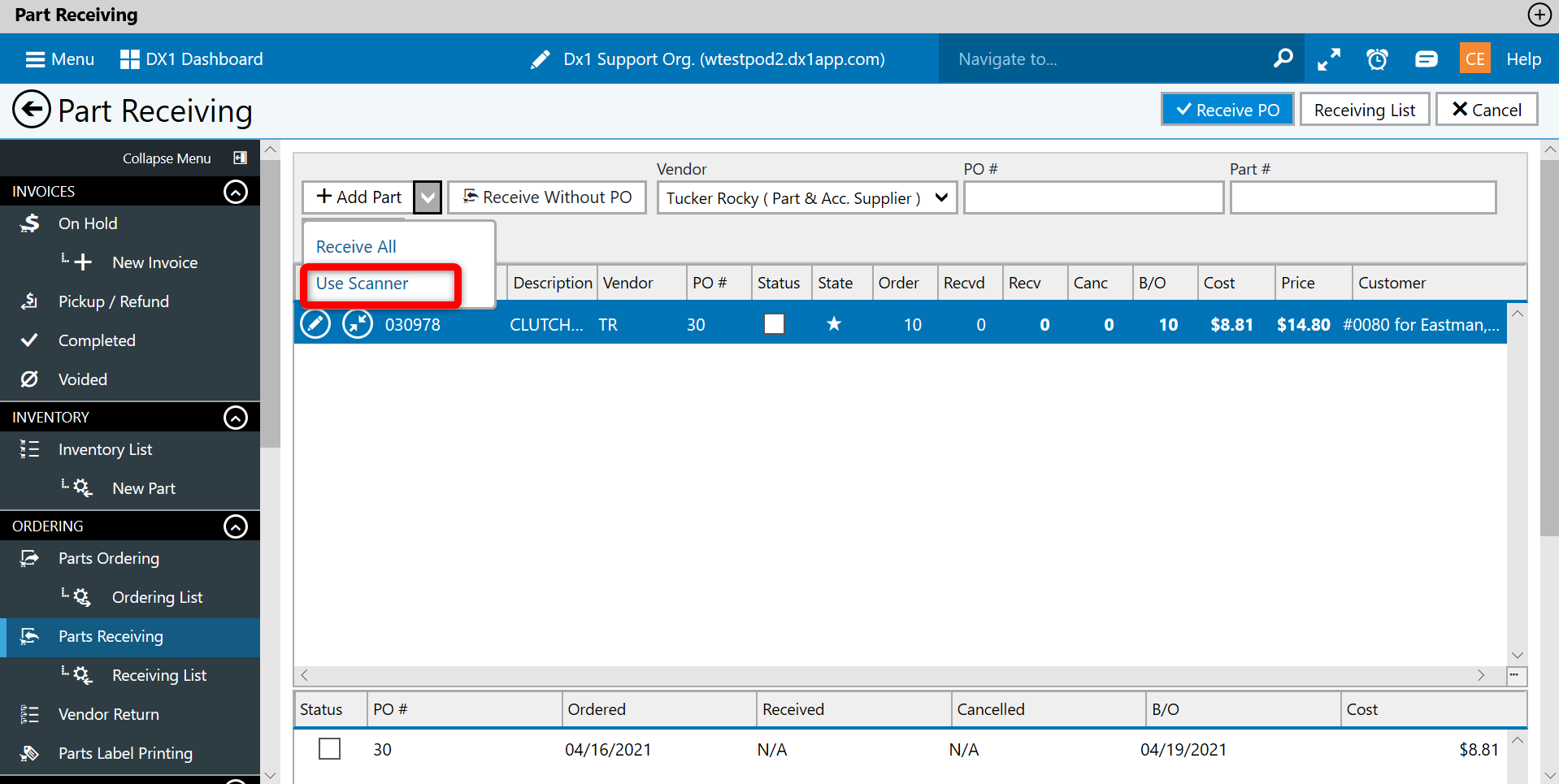Toggle the Status checkbox for PO 30
1559x784 pixels.
pos(329,749)
